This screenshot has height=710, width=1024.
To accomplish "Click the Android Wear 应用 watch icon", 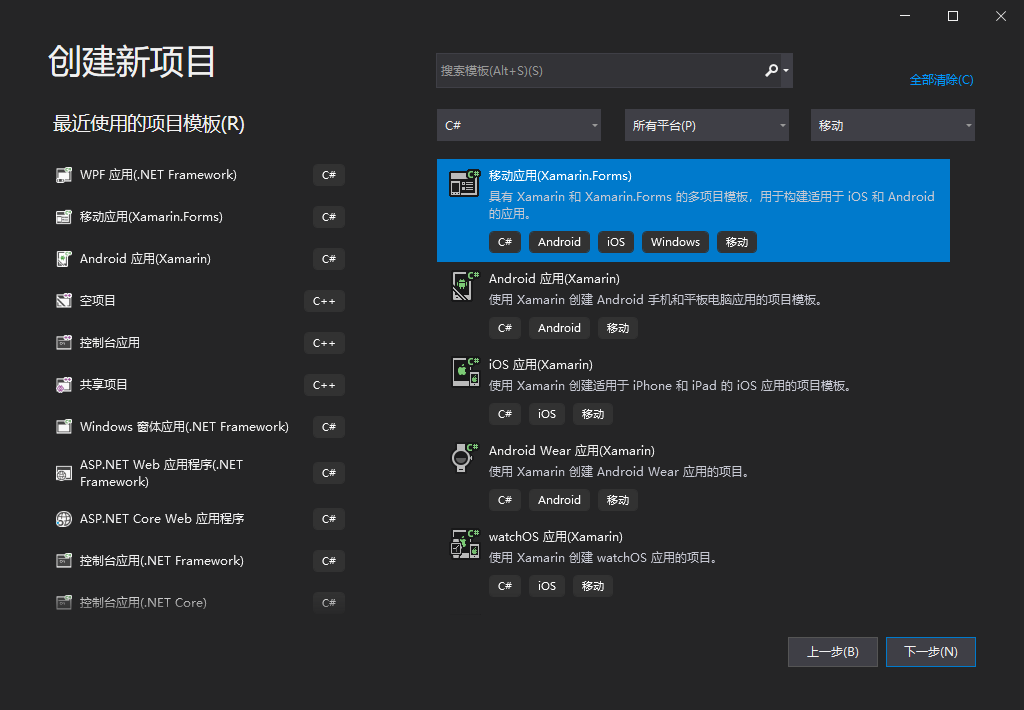I will coord(464,458).
